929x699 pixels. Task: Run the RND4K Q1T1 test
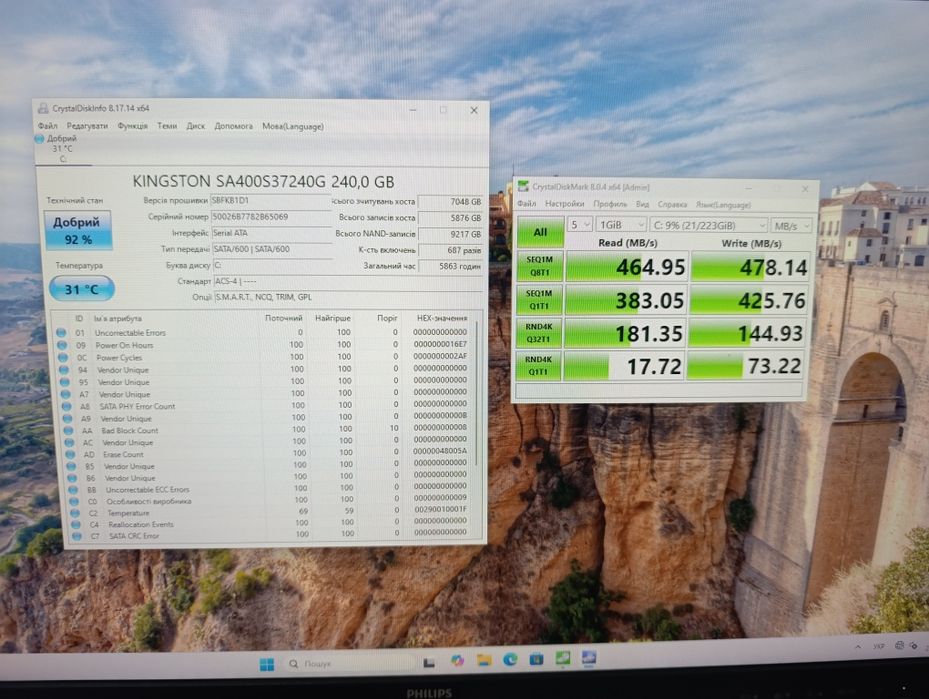538,365
